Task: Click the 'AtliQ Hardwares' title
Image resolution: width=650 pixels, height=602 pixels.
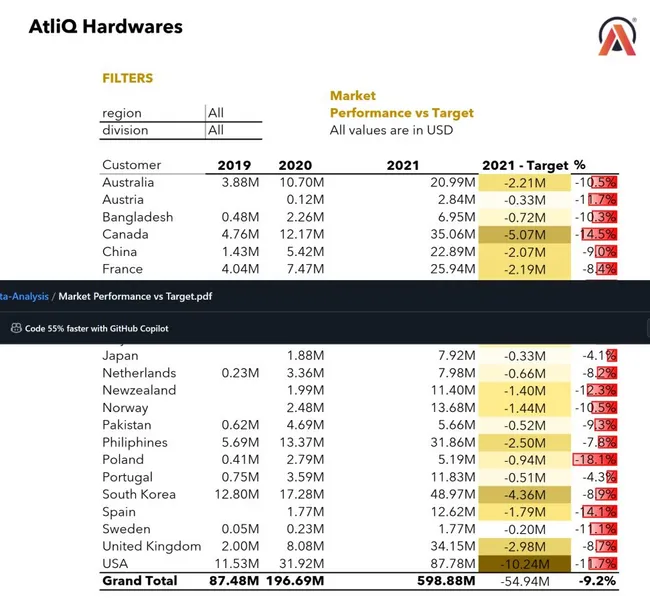Action: (x=106, y=27)
